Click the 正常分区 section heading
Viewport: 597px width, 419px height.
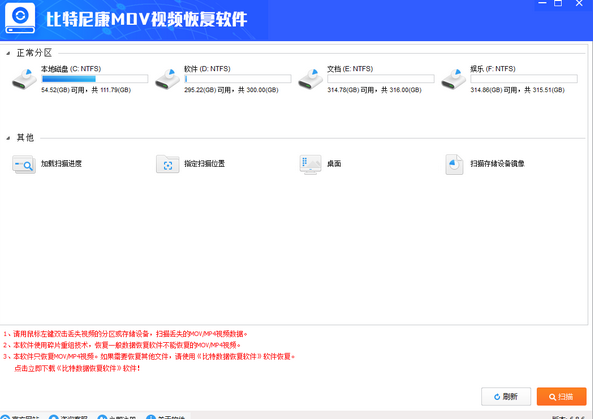[x=34, y=53]
